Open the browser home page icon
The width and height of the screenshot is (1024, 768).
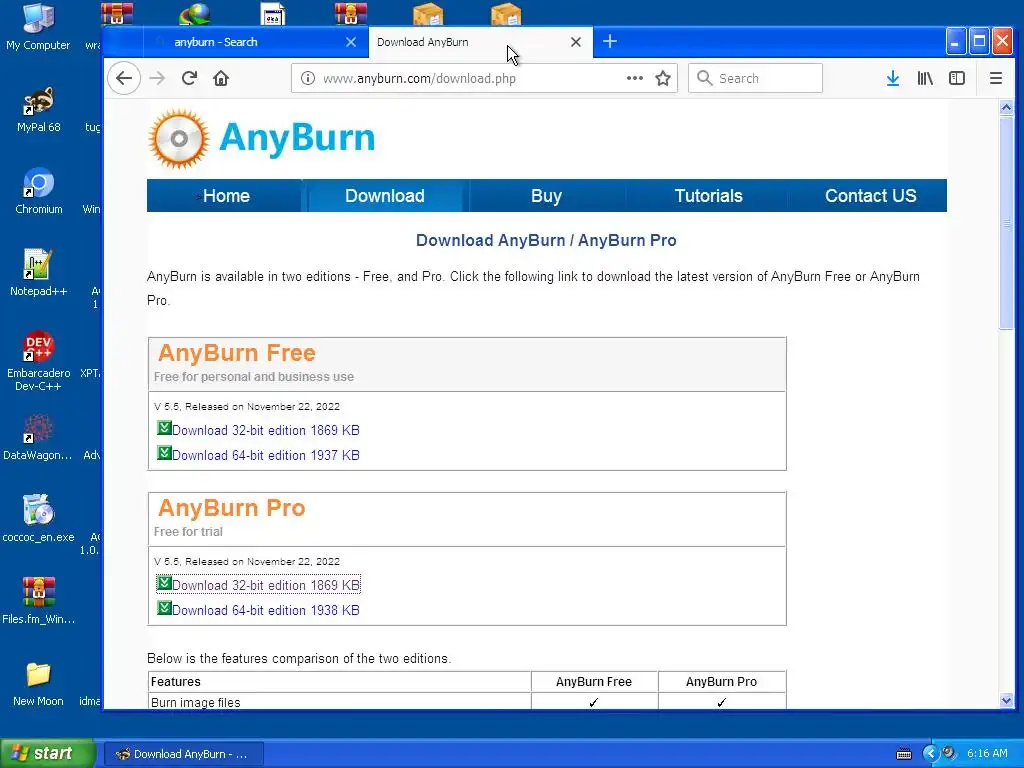point(221,78)
